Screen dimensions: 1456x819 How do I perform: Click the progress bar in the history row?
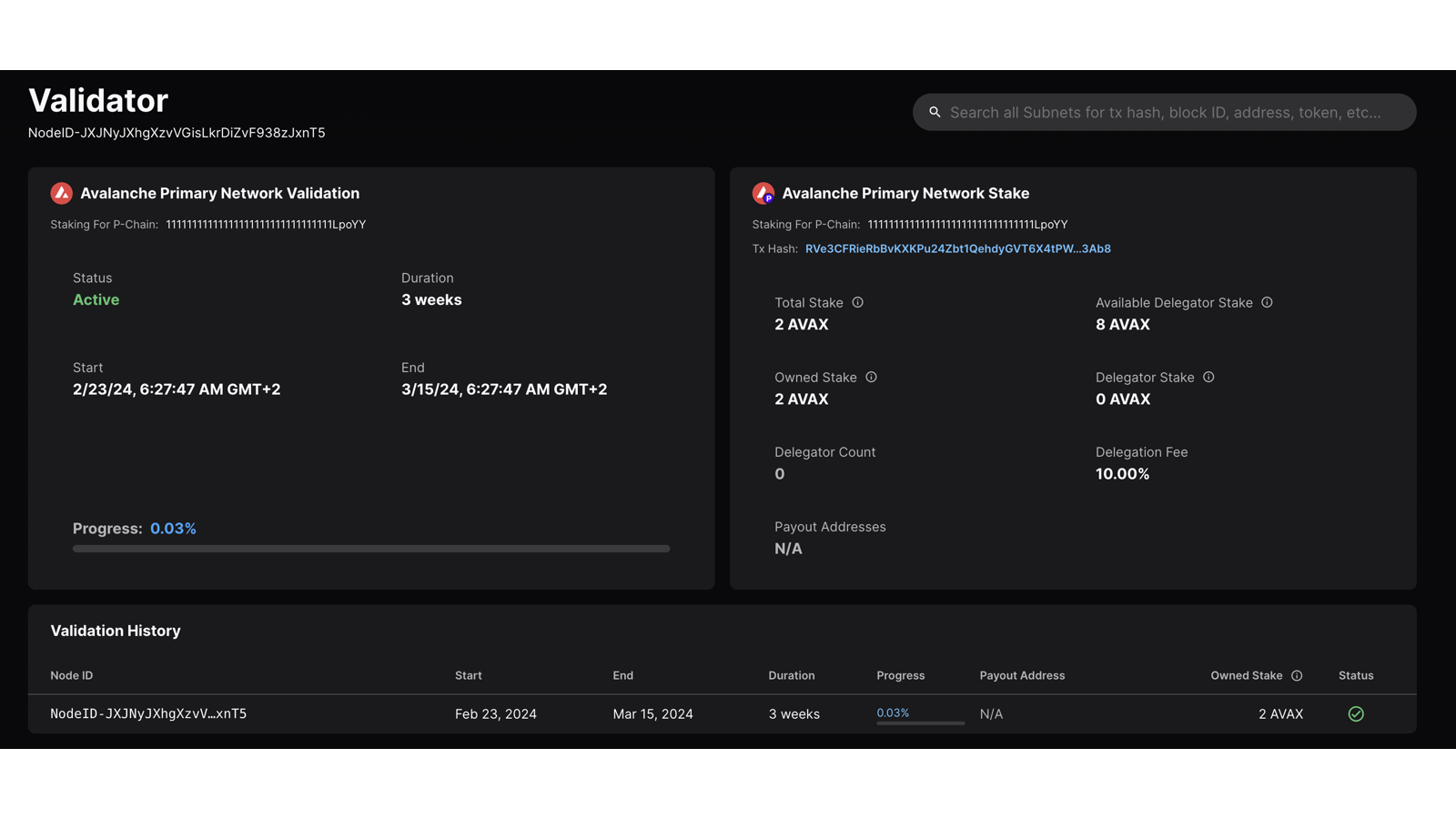(x=920, y=723)
